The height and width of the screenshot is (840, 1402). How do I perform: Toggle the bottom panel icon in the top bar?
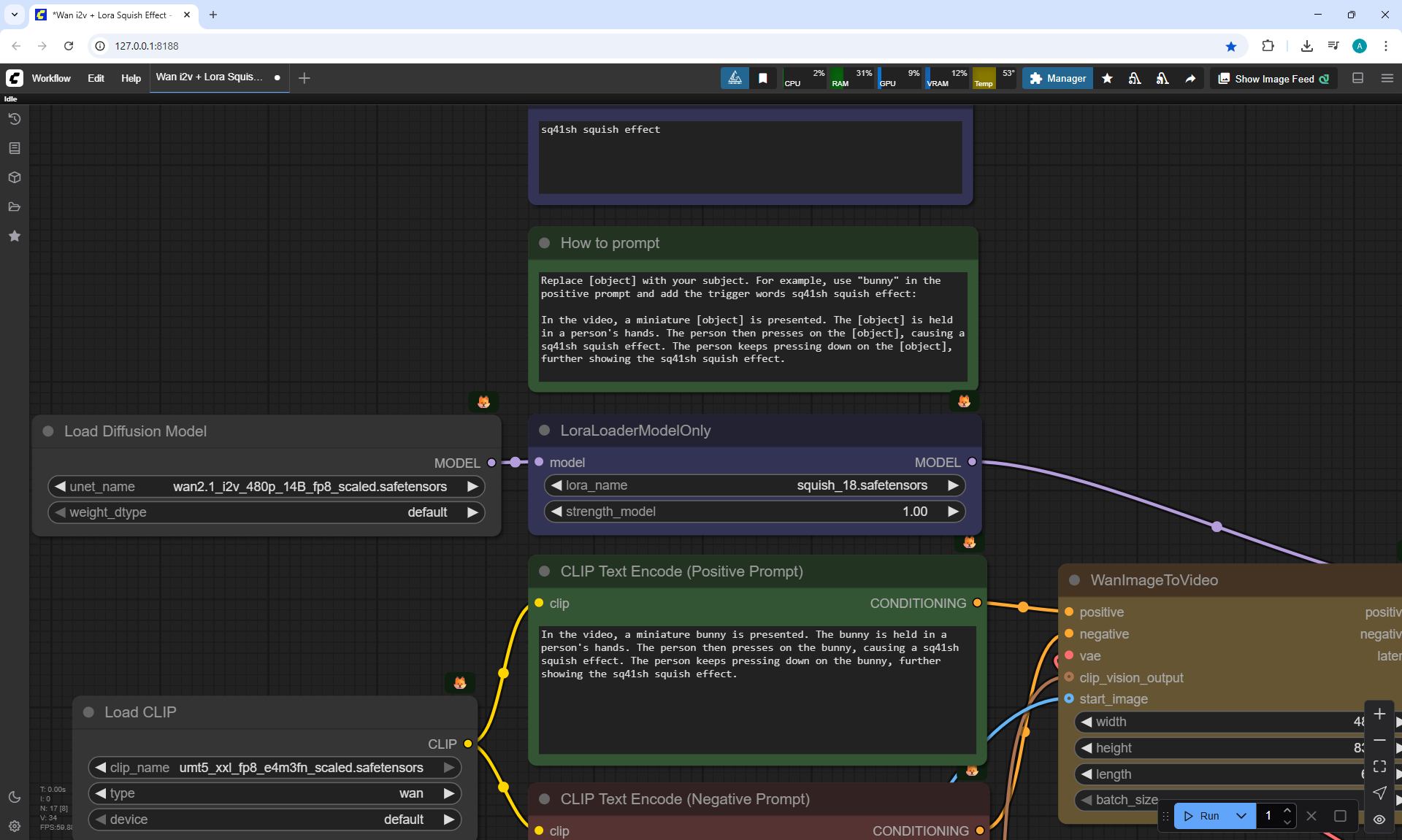pyautogui.click(x=1357, y=78)
